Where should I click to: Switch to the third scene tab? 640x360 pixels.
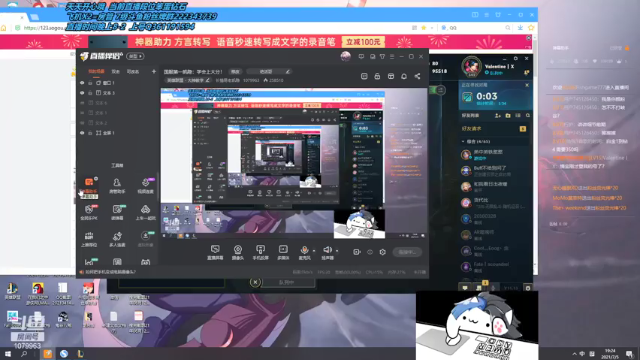click(x=133, y=71)
